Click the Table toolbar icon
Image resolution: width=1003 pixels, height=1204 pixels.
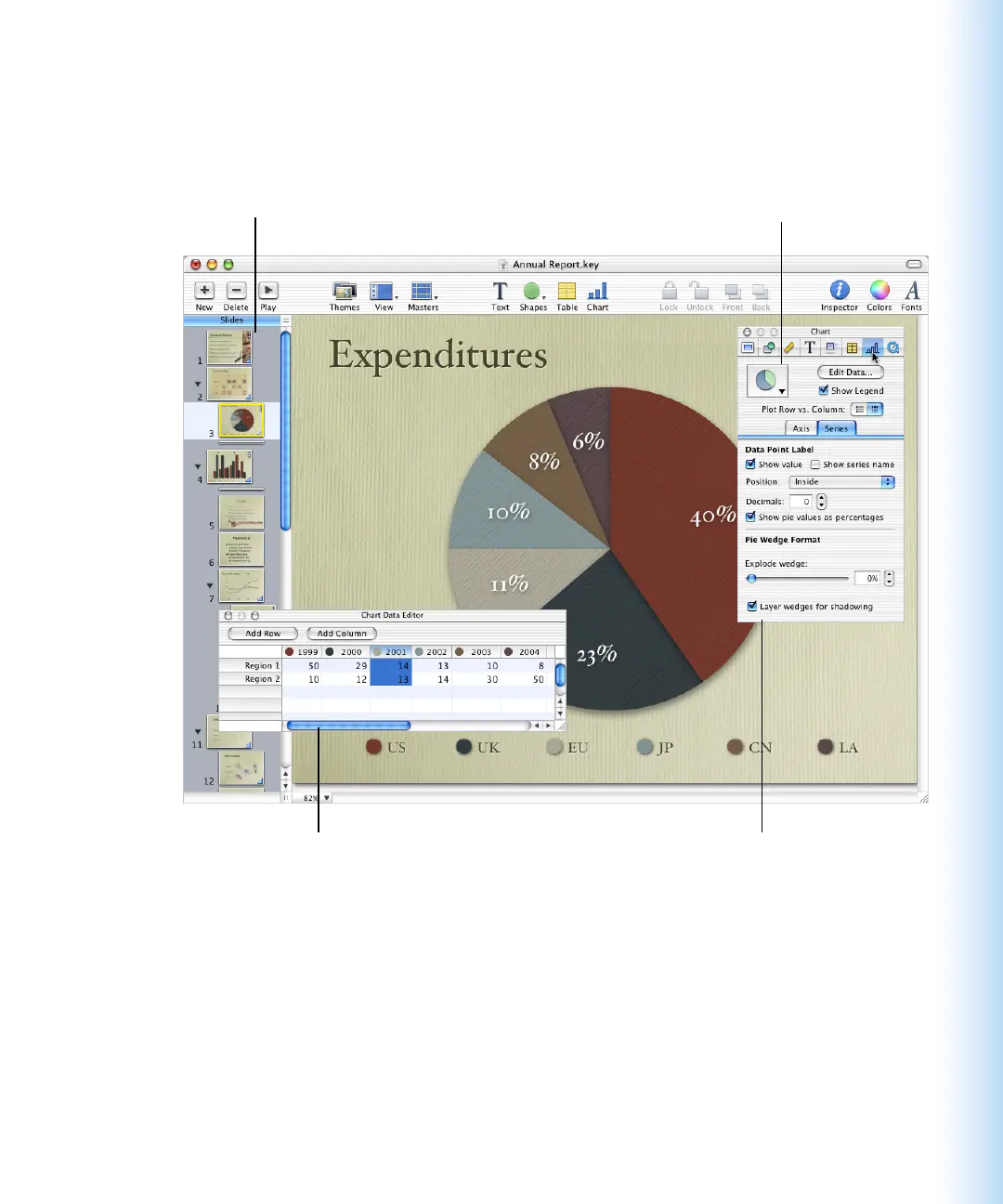(x=567, y=292)
